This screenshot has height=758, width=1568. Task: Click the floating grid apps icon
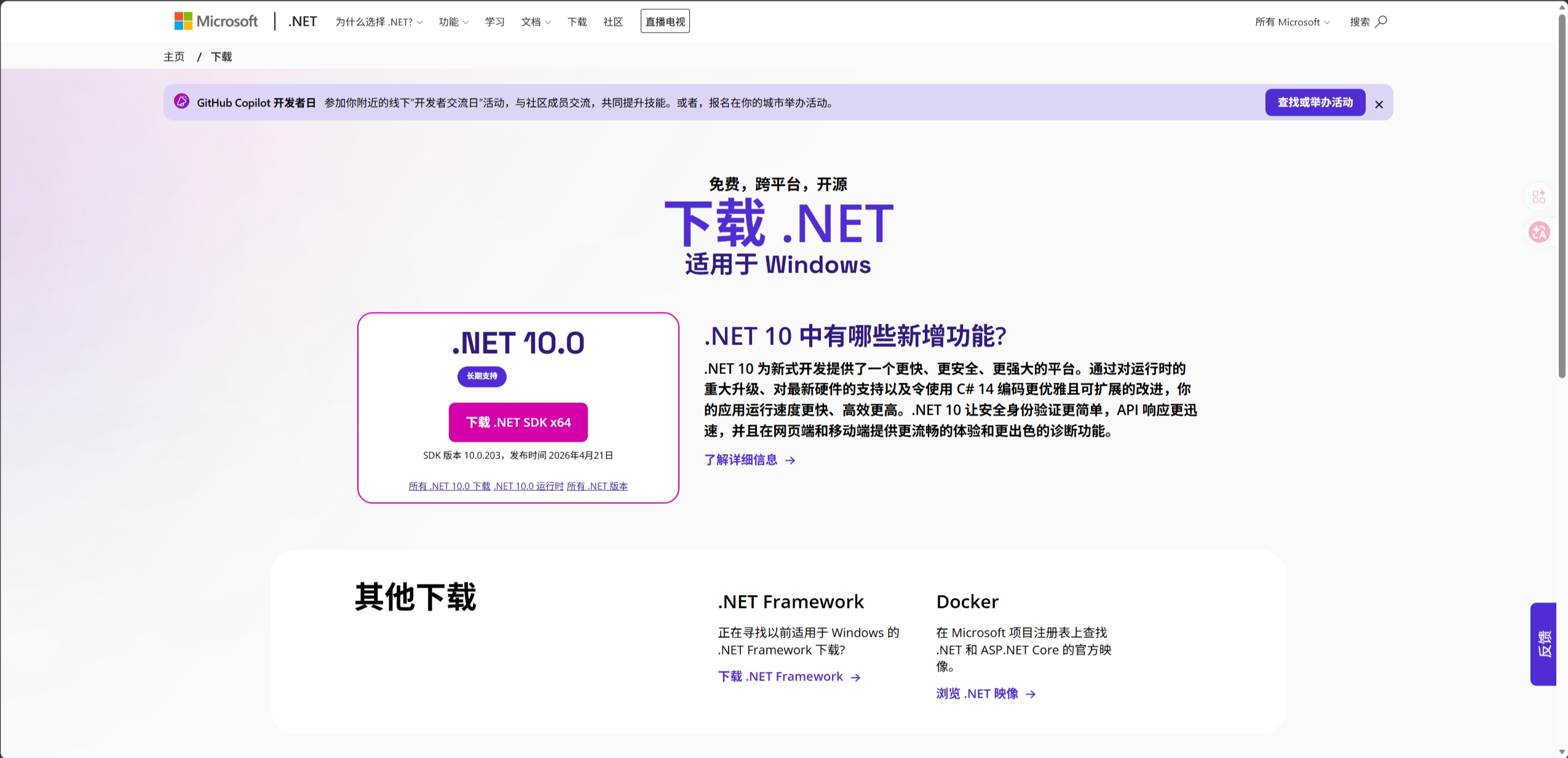[x=1539, y=196]
